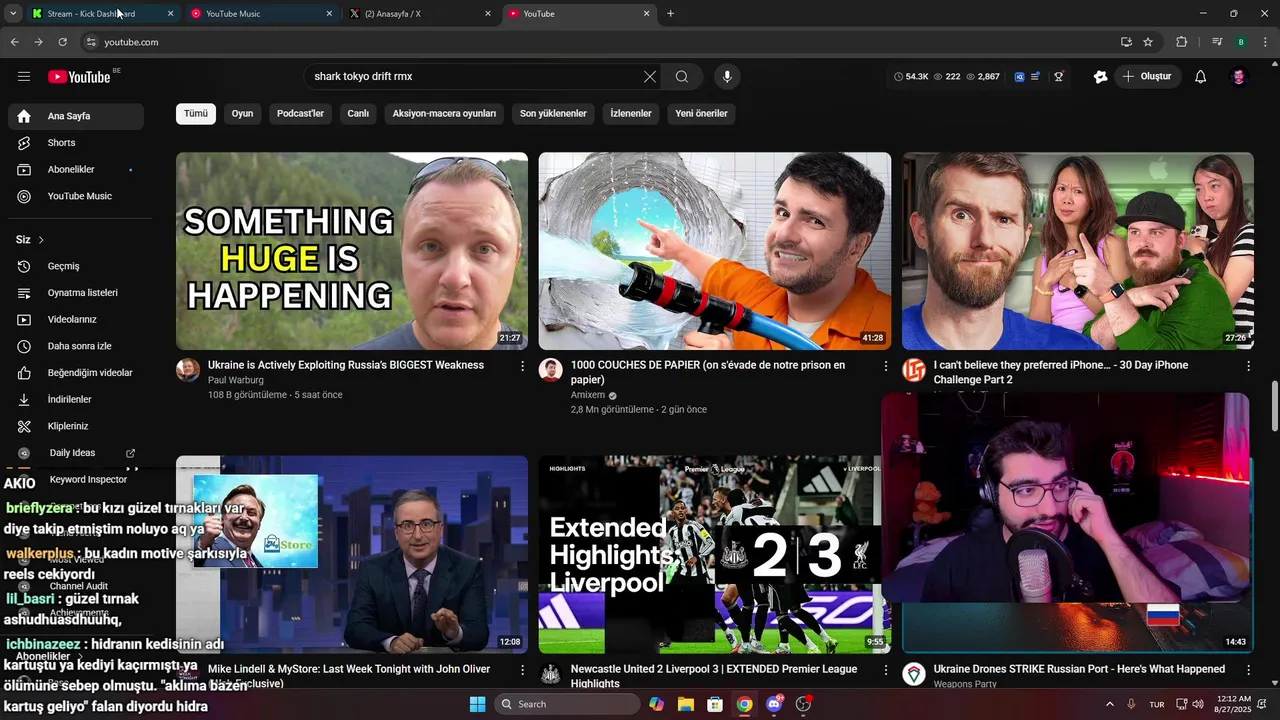Go back in browser history
Image resolution: width=1280 pixels, height=720 pixels.
point(14,42)
